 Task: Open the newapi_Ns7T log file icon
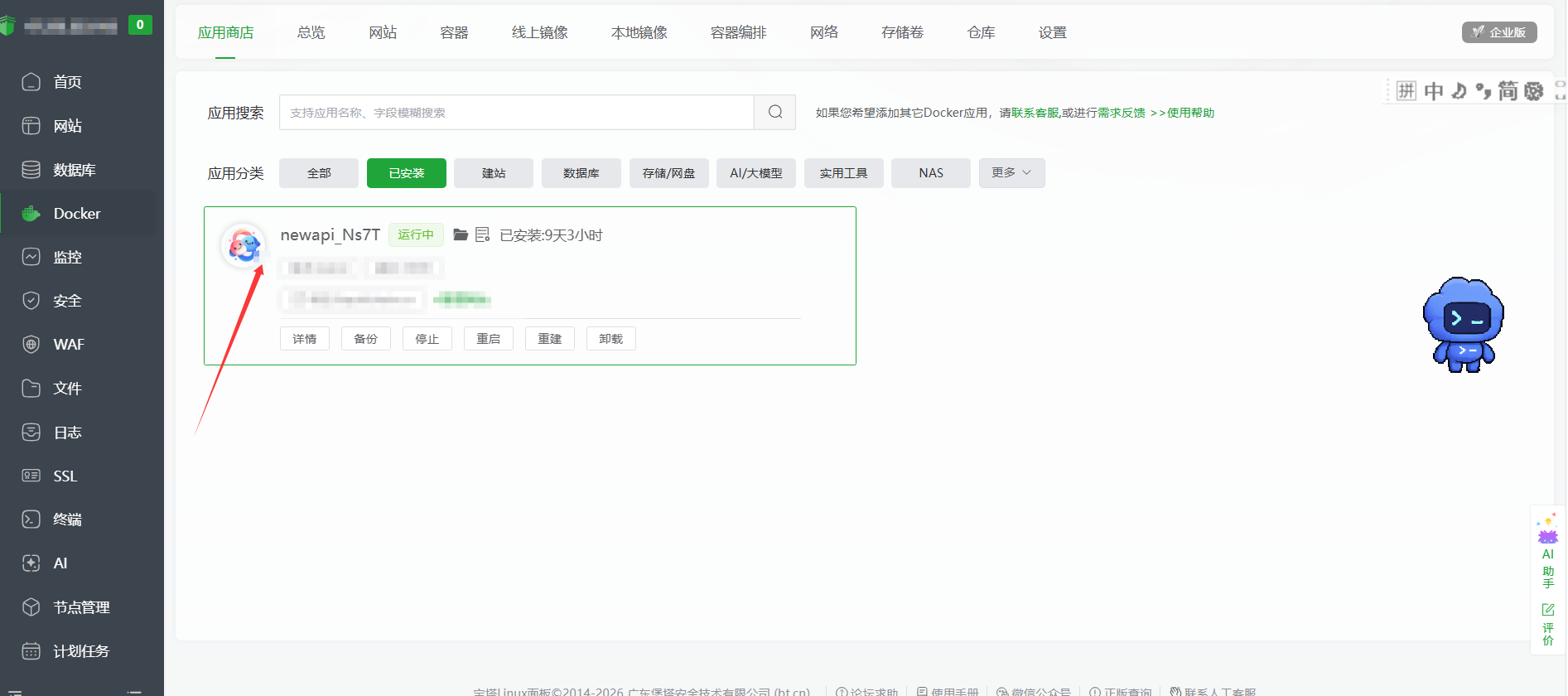coord(483,234)
